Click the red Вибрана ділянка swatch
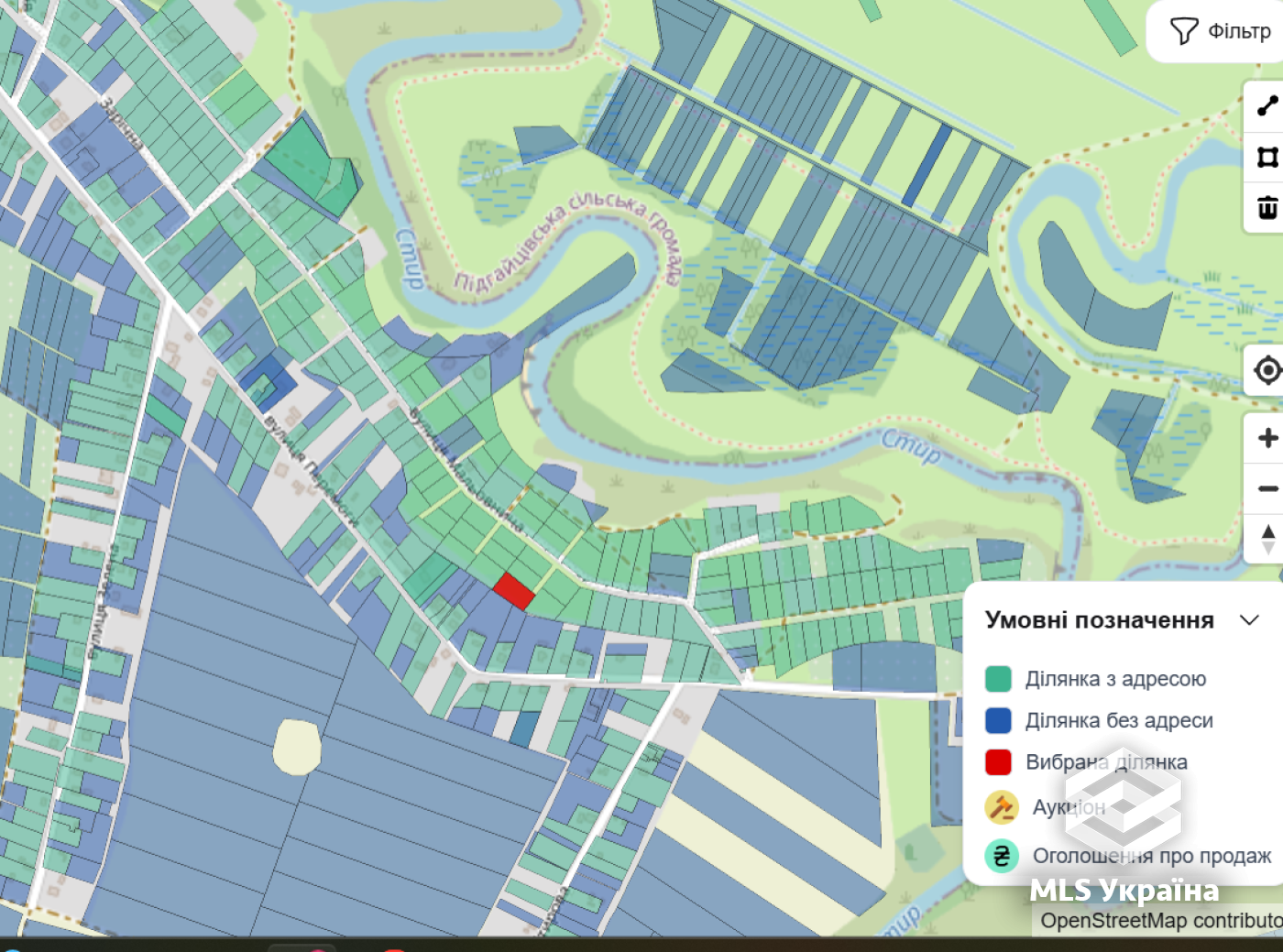Screen dimensions: 1283x952 [998, 762]
